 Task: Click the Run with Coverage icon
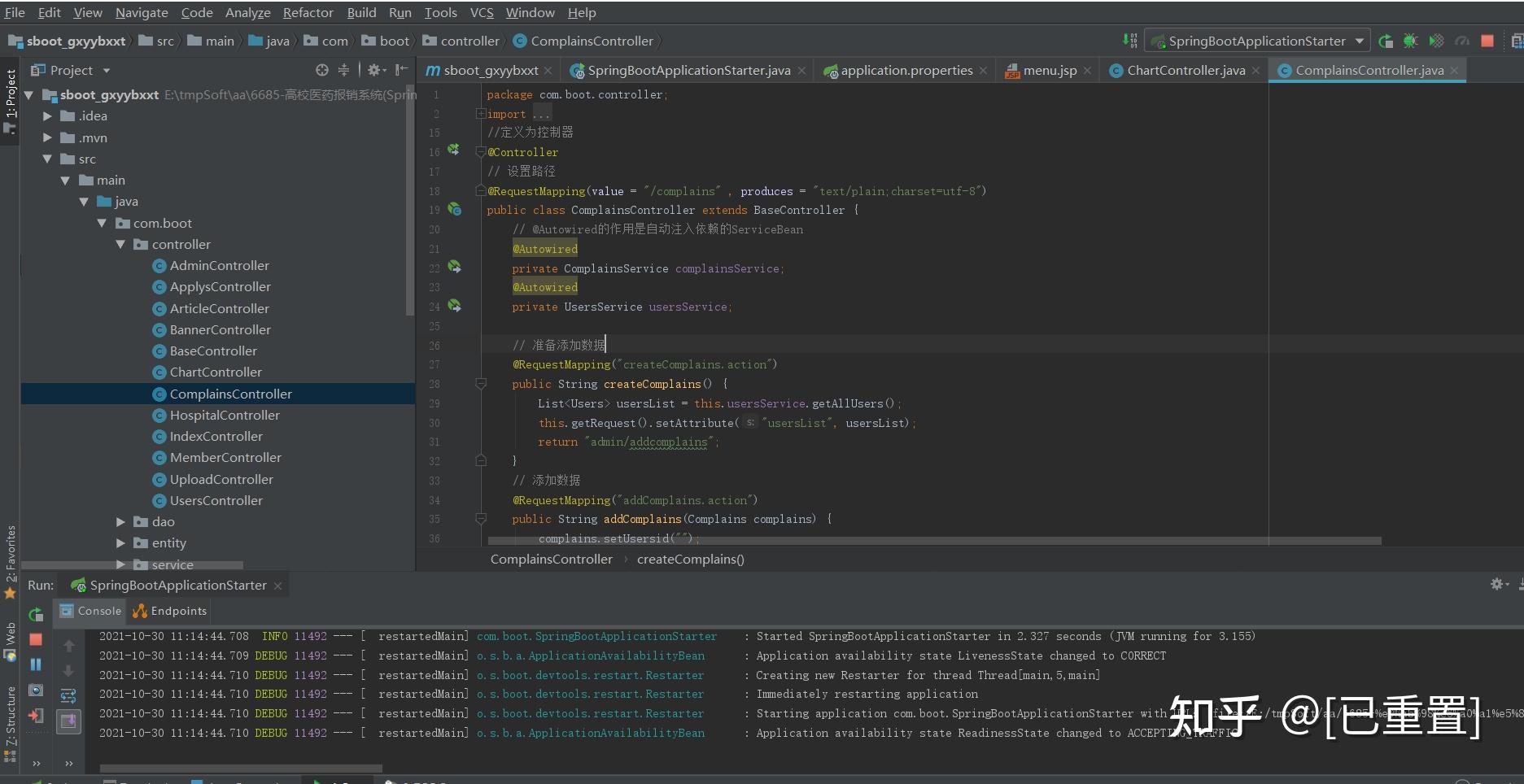pyautogui.click(x=1436, y=41)
